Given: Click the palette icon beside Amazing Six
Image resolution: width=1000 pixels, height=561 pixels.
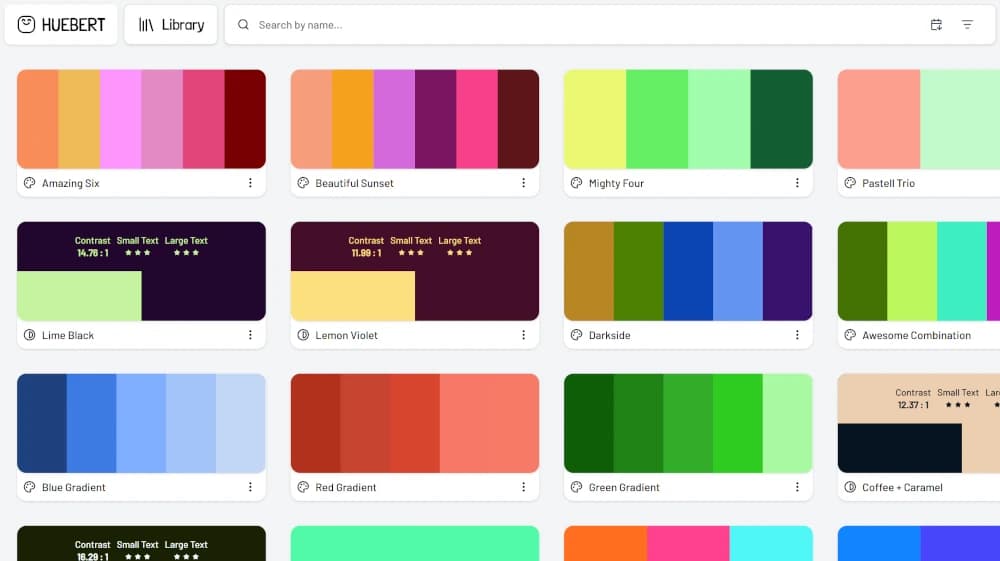Looking at the screenshot, I should coord(29,183).
